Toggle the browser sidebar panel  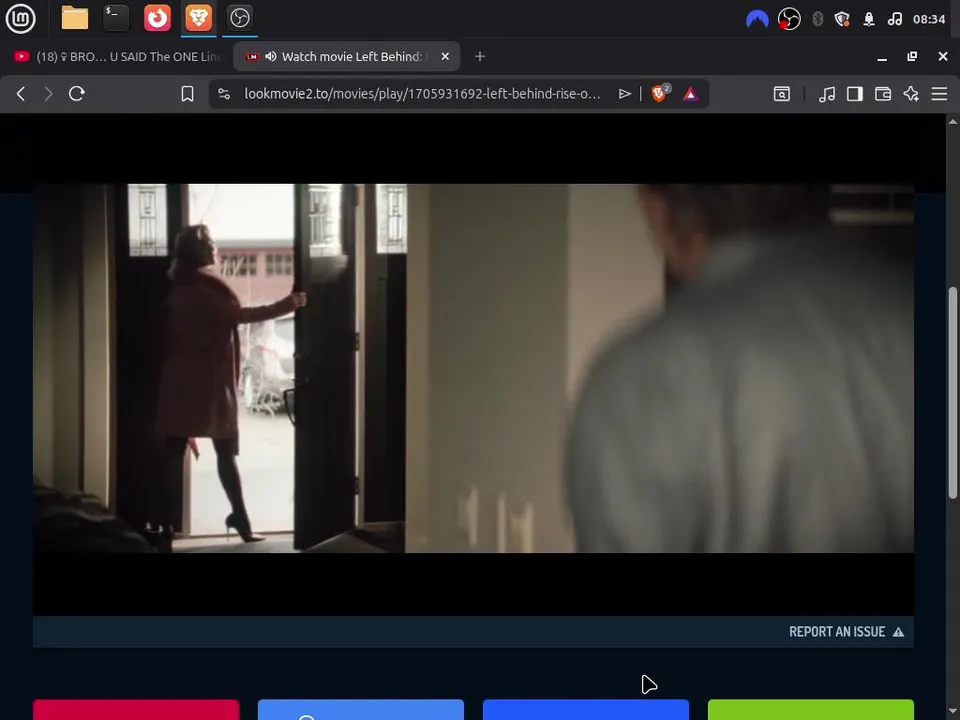coord(855,94)
